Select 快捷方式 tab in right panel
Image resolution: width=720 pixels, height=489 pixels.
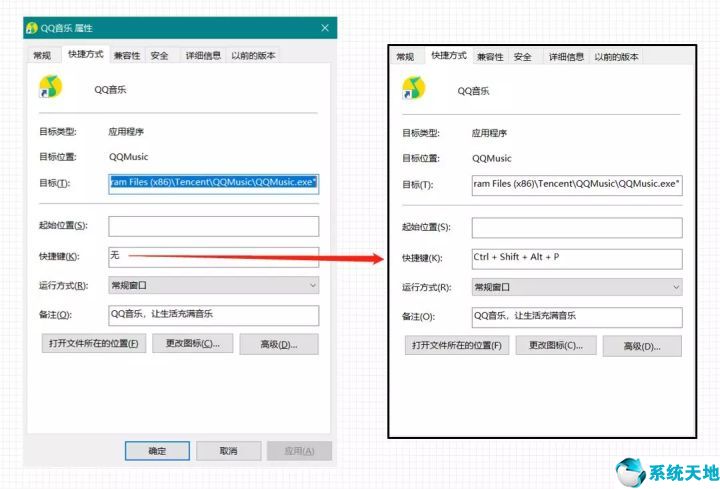[449, 56]
